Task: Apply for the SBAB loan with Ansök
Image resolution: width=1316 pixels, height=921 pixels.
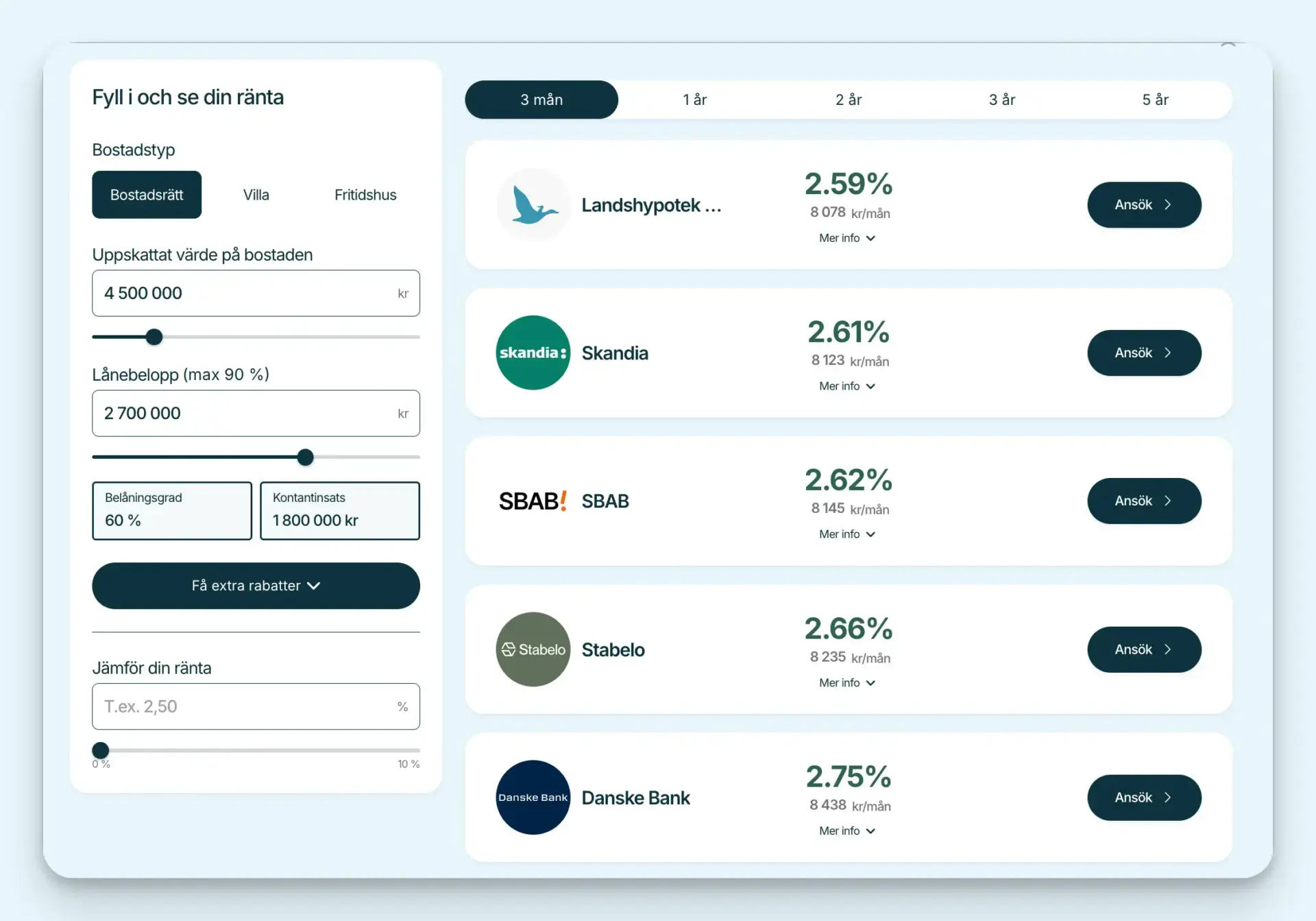Action: coord(1145,501)
